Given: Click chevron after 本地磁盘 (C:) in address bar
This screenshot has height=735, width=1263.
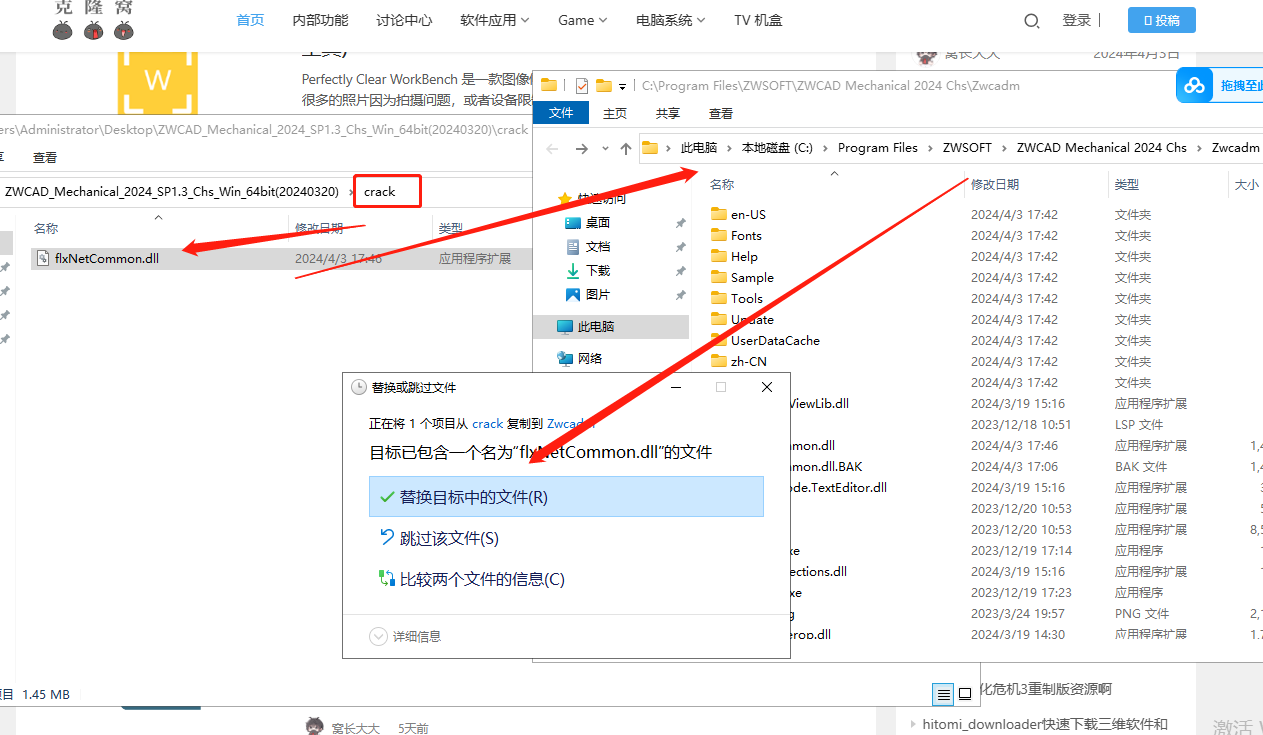Looking at the screenshot, I should (826, 148).
